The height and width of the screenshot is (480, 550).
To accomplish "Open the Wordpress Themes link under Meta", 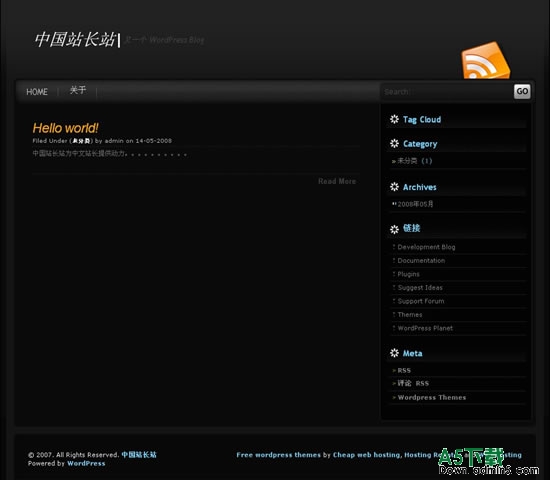I will pos(431,398).
